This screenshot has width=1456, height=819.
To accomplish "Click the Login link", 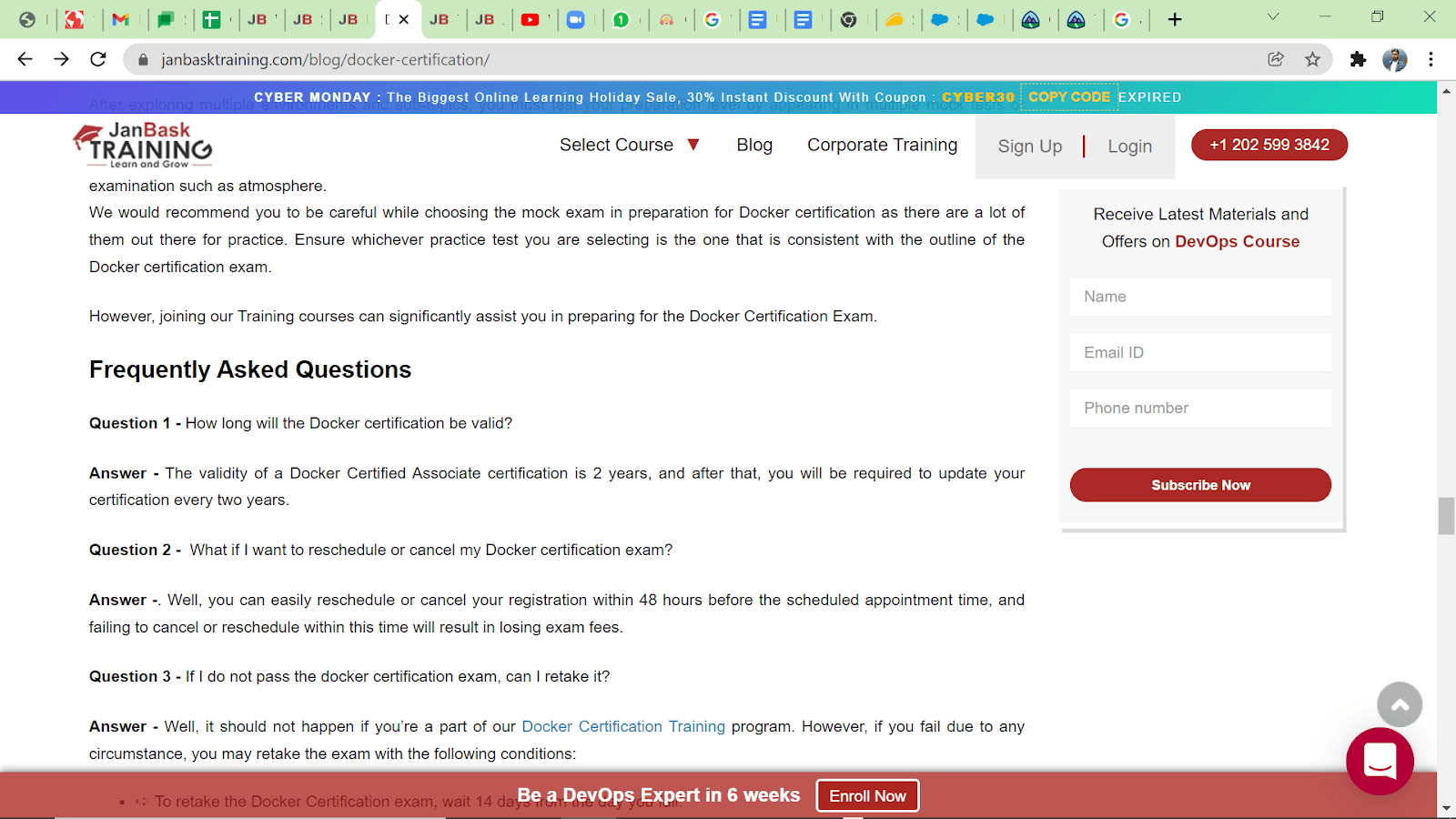I will pyautogui.click(x=1129, y=146).
